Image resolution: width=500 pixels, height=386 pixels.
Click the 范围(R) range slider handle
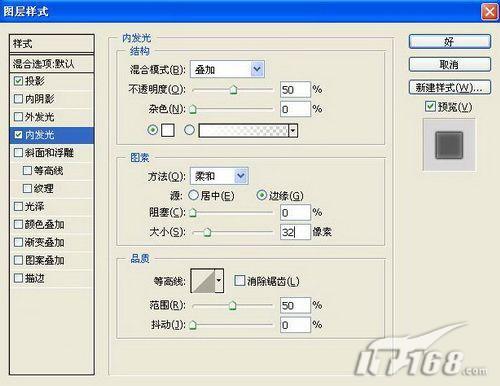[232, 305]
